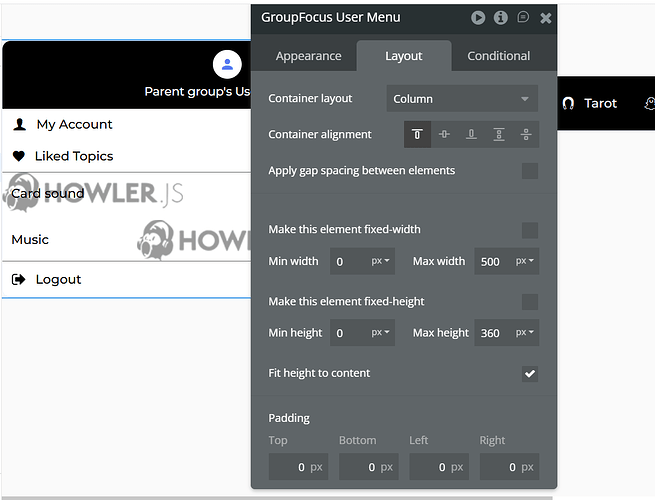Screen dimensions: 655x500
Task: Click the Container alignment label
Action: point(320,135)
